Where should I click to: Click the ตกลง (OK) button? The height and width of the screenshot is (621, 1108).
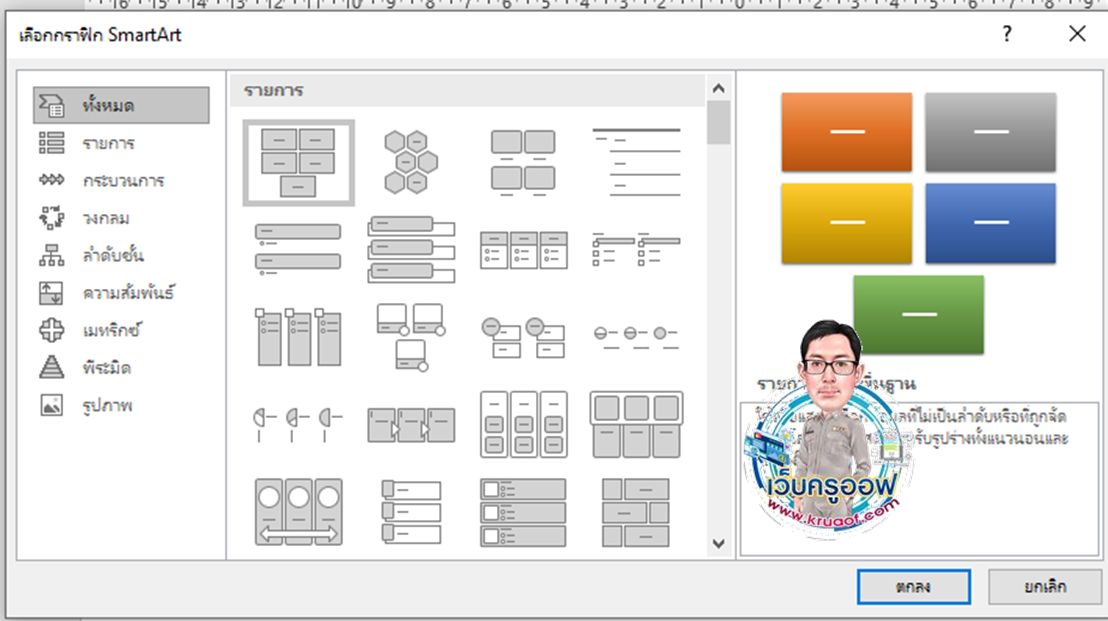pos(913,587)
